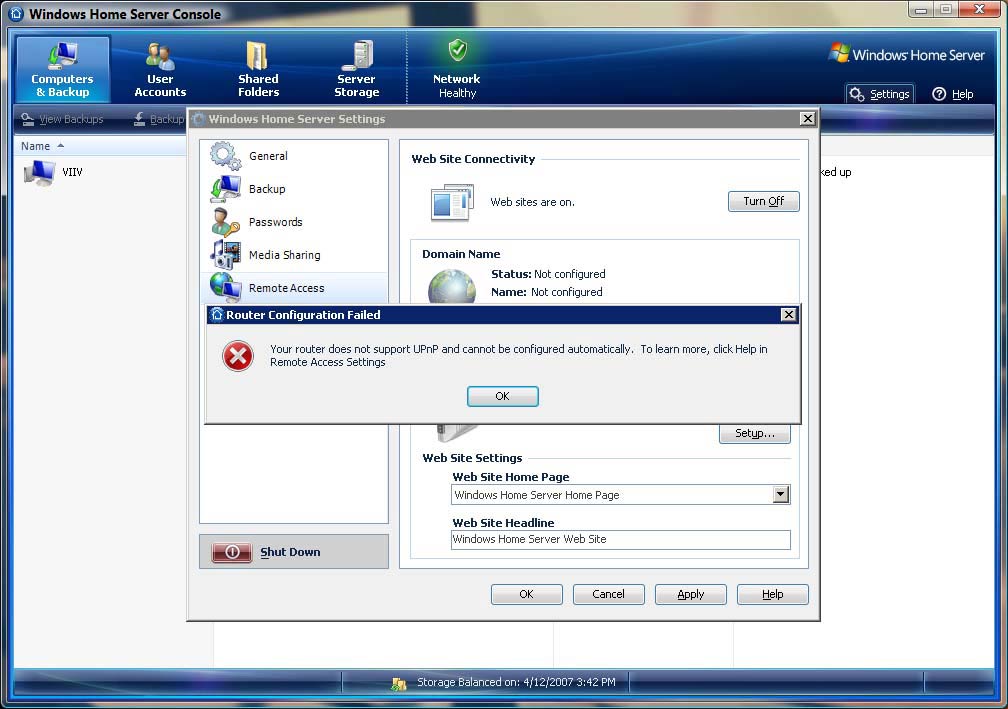Turn Off web site connectivity
This screenshot has height=709, width=1008.
(763, 201)
